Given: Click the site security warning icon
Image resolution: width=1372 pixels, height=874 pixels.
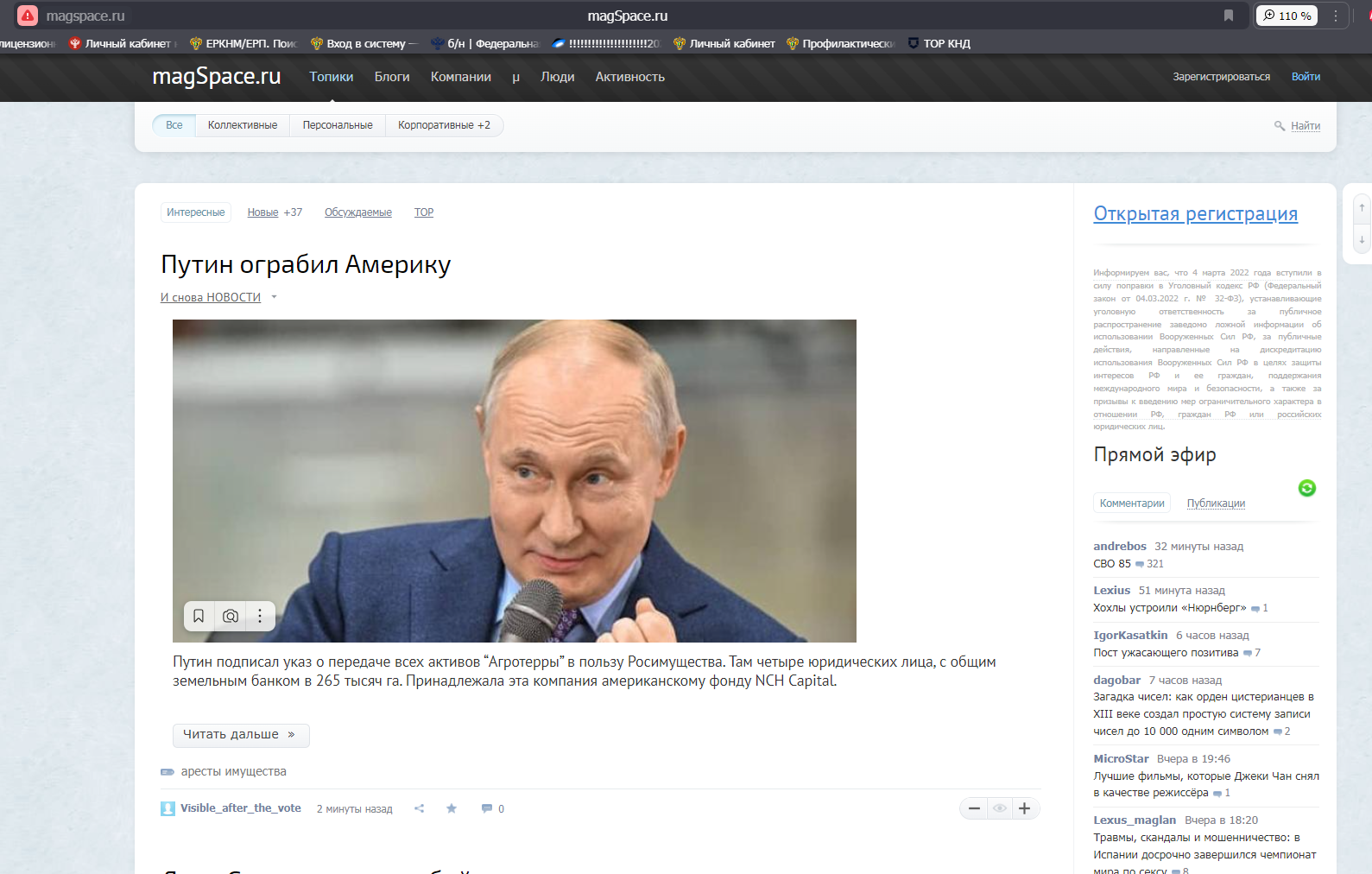Looking at the screenshot, I should pyautogui.click(x=28, y=16).
